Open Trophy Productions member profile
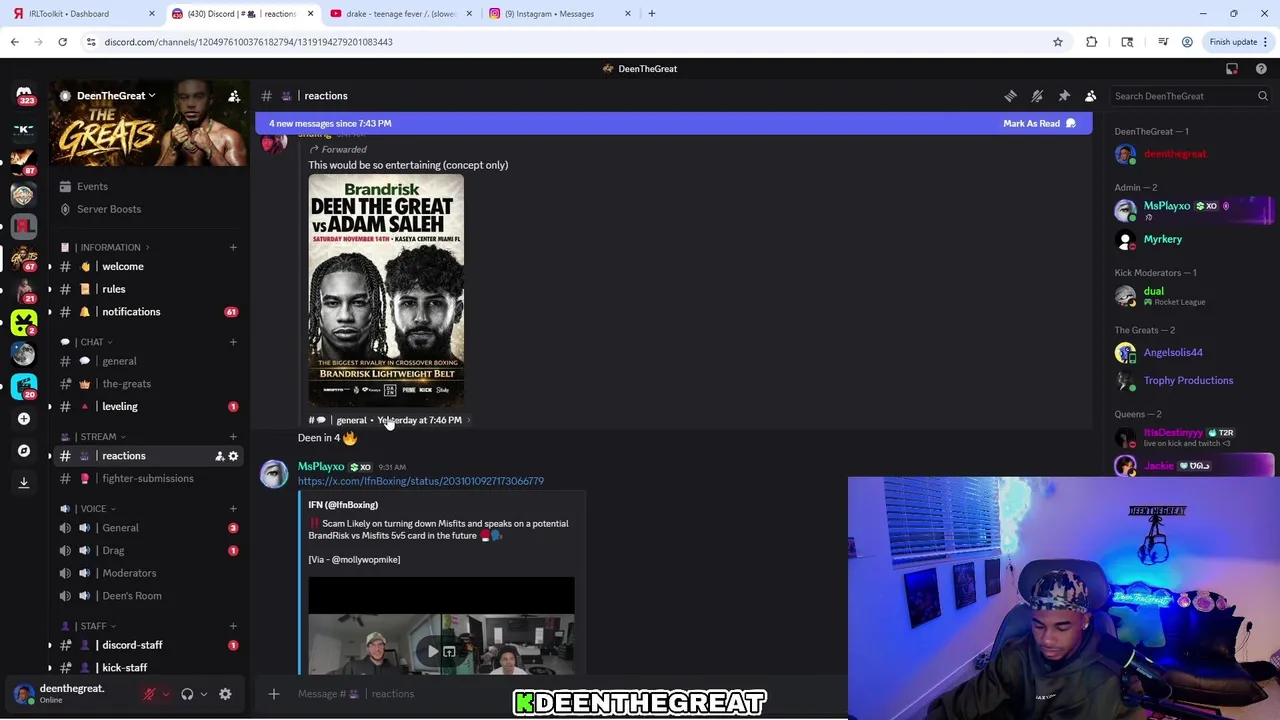Viewport: 1280px width, 720px height. click(1192, 381)
